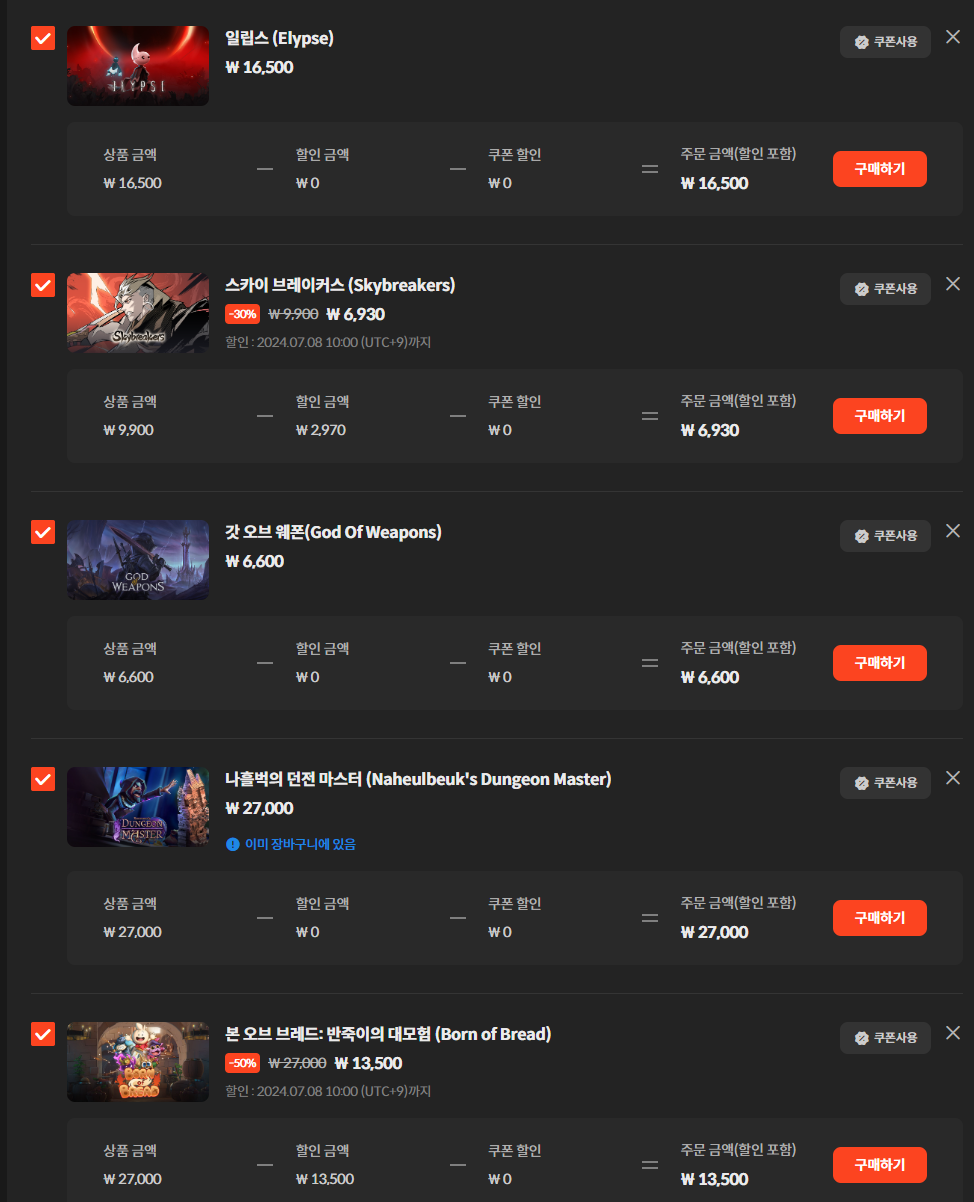The image size is (974, 1202).
Task: Uncheck the Skybreakers item checkbox
Action: click(x=43, y=286)
